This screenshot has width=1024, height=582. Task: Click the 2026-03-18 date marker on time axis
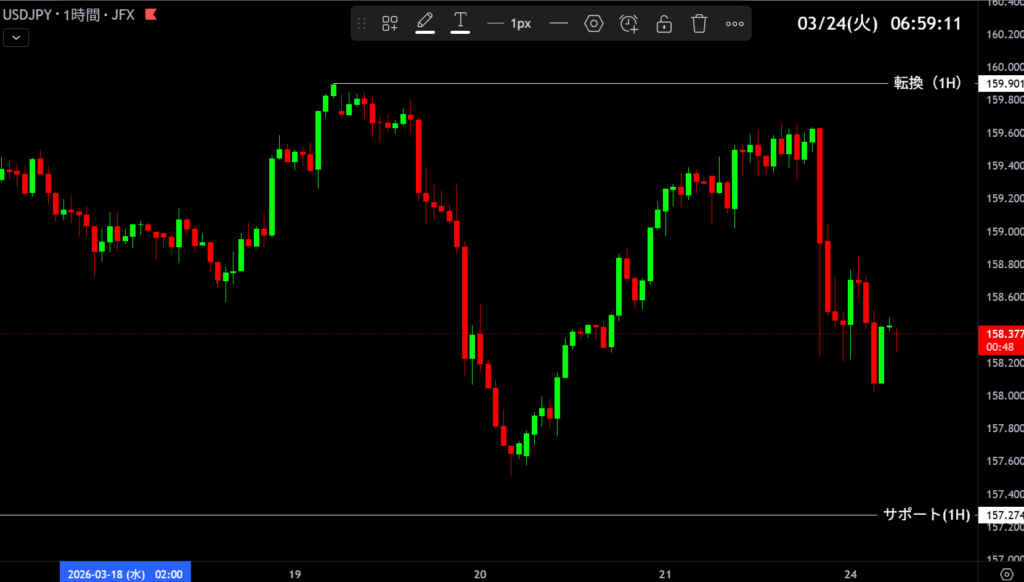[125, 574]
